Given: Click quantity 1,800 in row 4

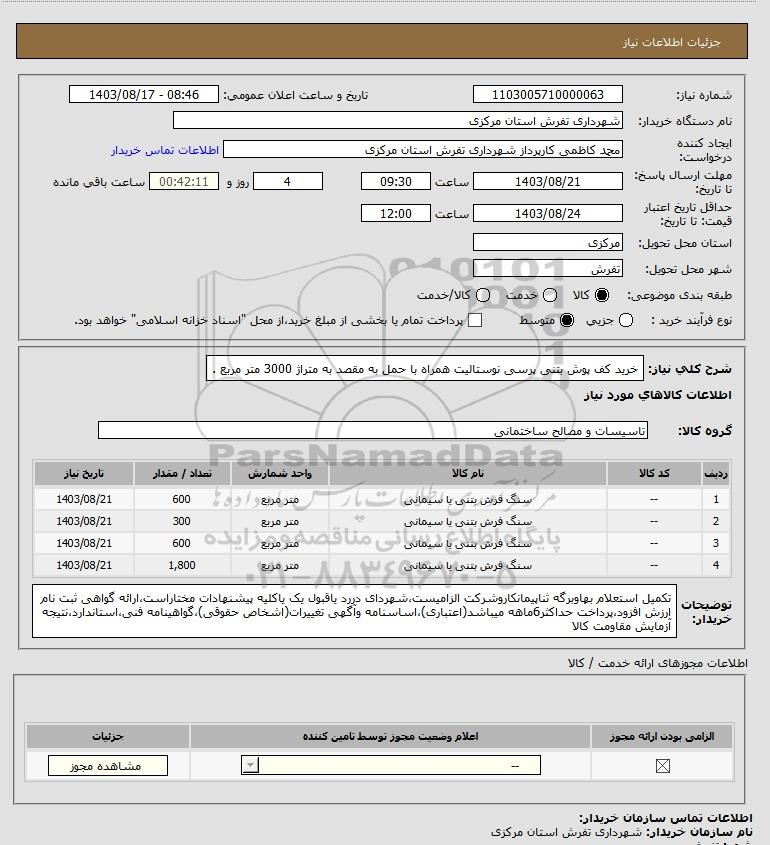Looking at the screenshot, I should click(182, 565).
